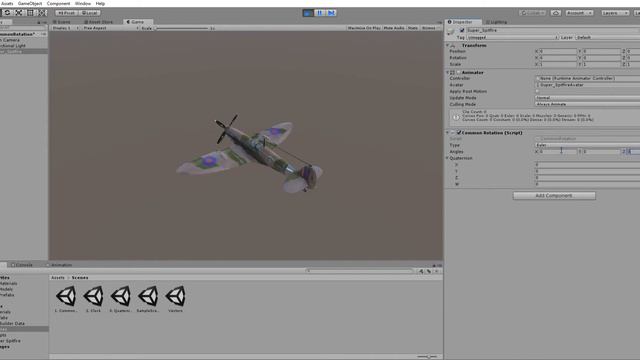Open the Gizmos dropdown
Viewport: 640px width, 360px height.
(x=430, y=28)
